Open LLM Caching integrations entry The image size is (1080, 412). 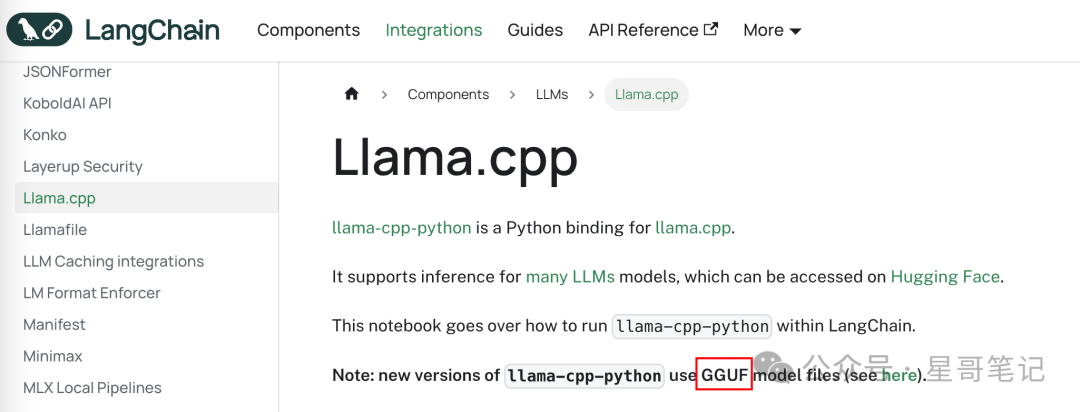[114, 262]
